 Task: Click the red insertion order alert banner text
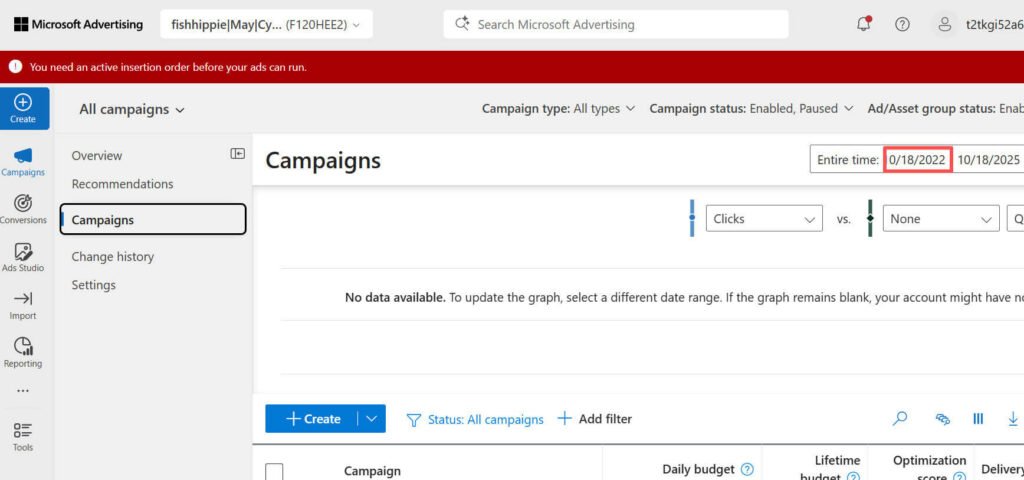pyautogui.click(x=168, y=67)
